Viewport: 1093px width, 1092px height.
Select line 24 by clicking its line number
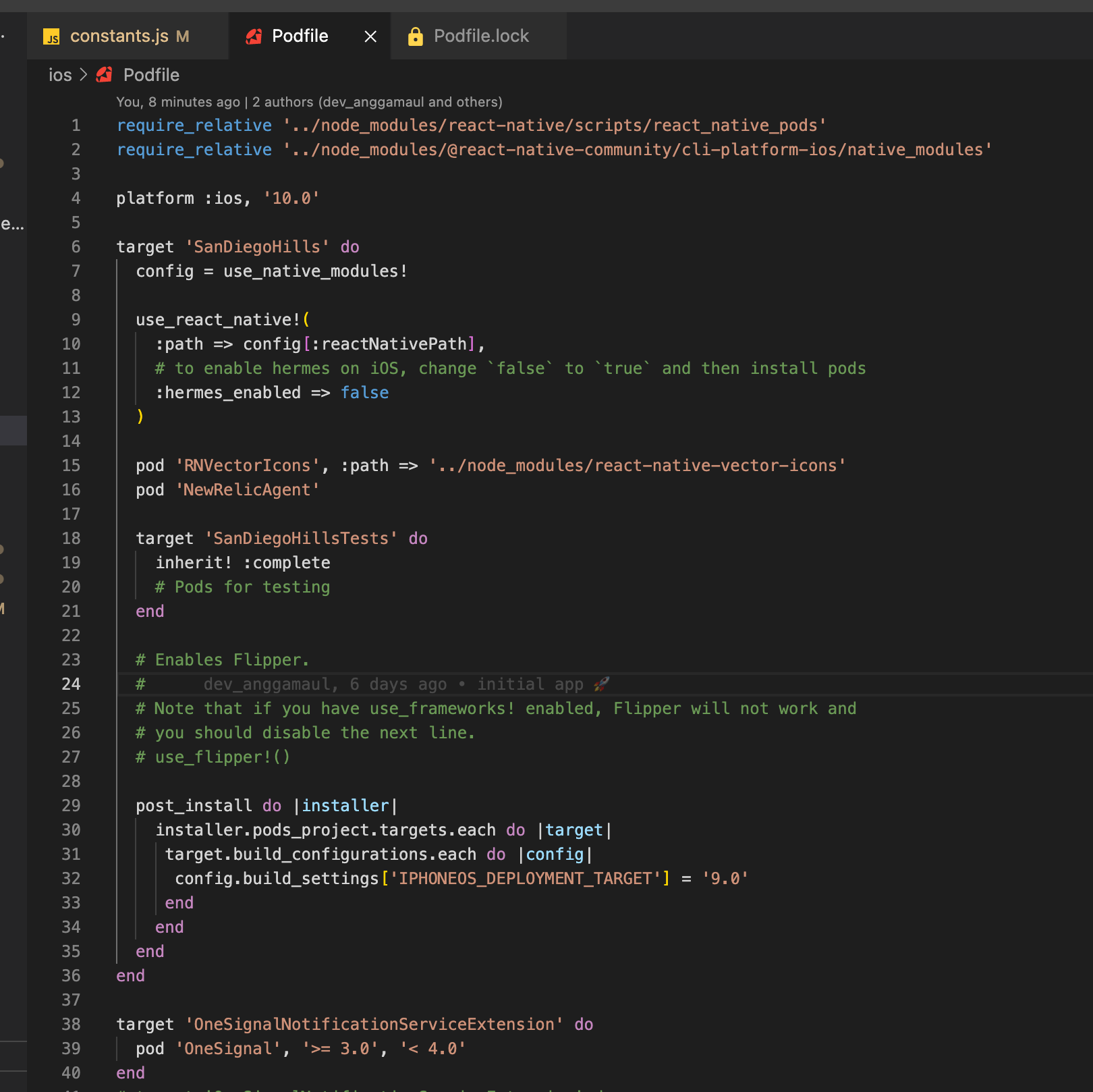pyautogui.click(x=70, y=684)
